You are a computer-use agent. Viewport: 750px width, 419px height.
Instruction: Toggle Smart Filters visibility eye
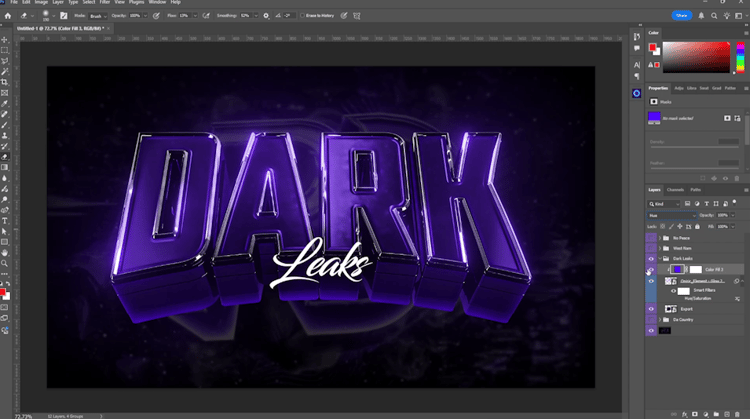(x=673, y=291)
